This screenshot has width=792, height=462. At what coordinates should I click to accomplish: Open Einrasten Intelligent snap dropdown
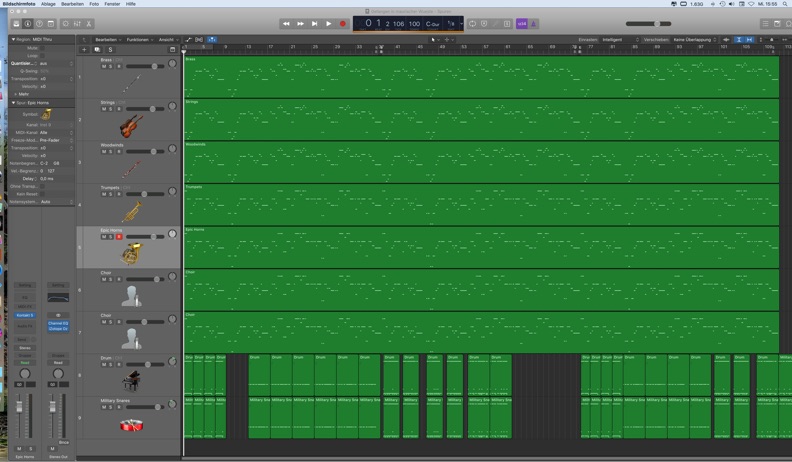621,39
